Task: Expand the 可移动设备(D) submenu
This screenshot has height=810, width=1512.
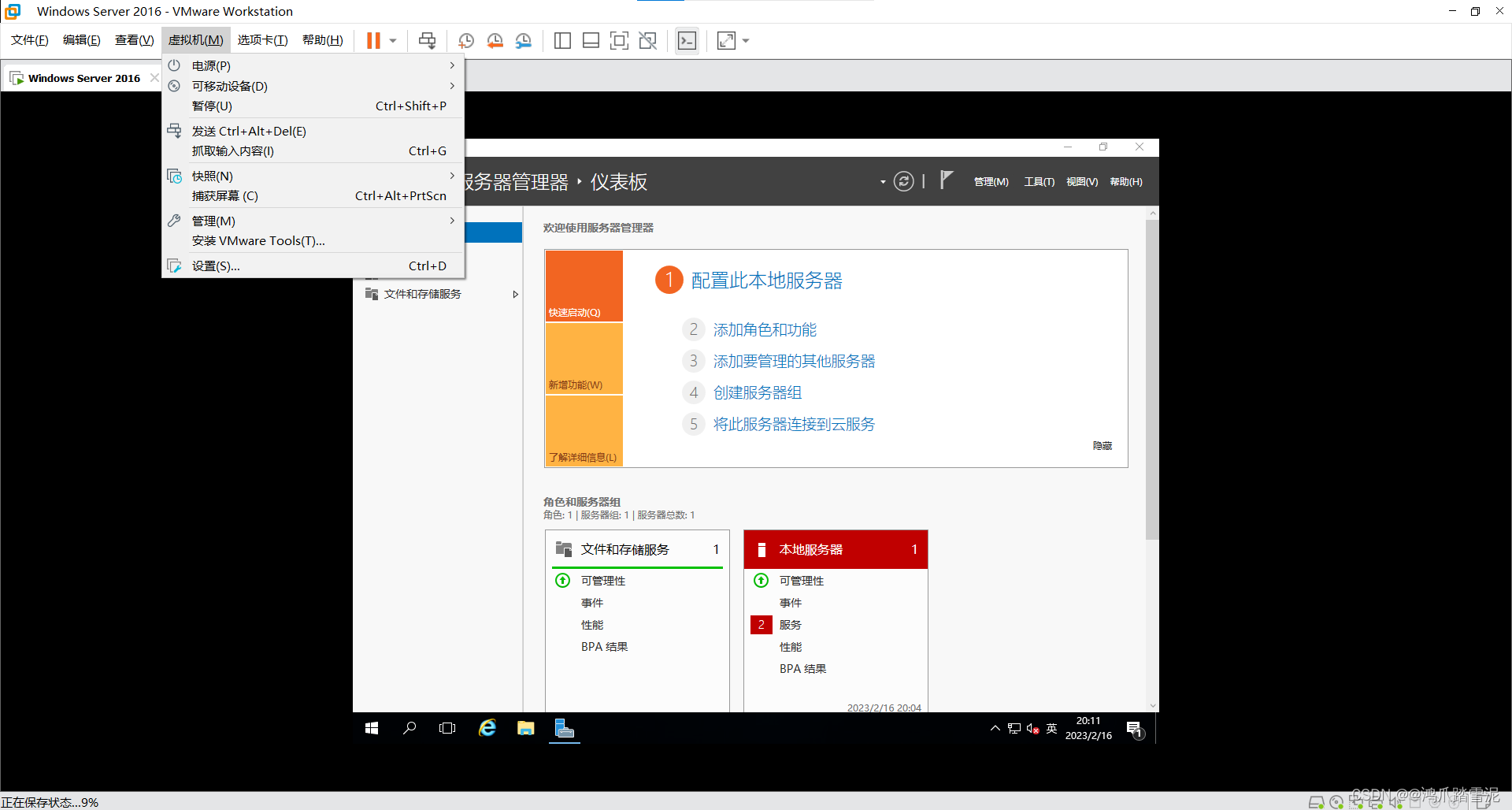Action: tap(313, 86)
